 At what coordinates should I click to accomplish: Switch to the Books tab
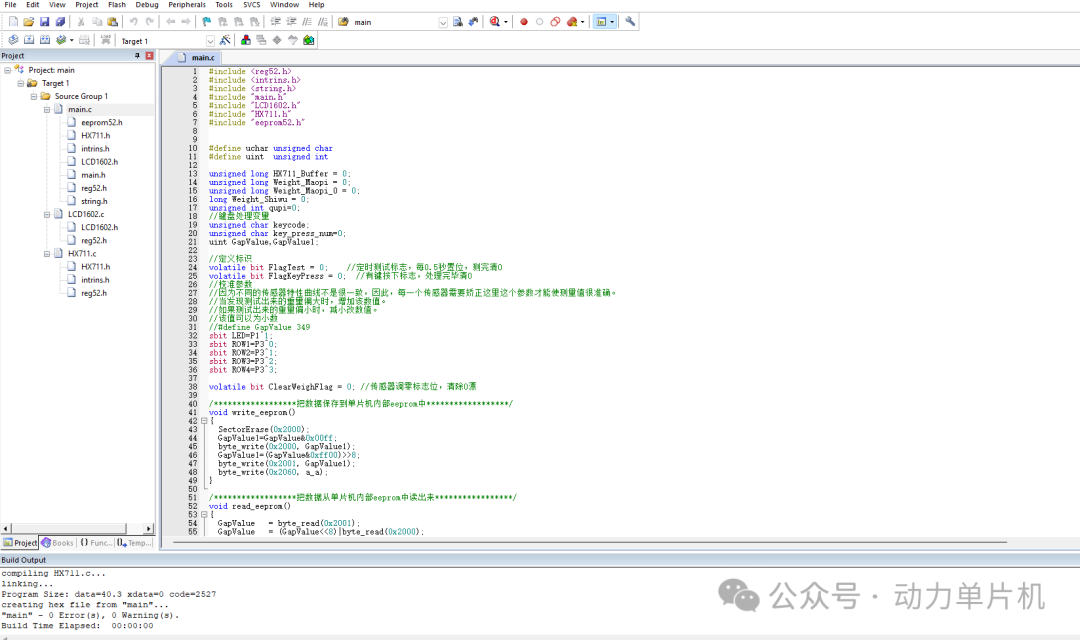(x=57, y=543)
